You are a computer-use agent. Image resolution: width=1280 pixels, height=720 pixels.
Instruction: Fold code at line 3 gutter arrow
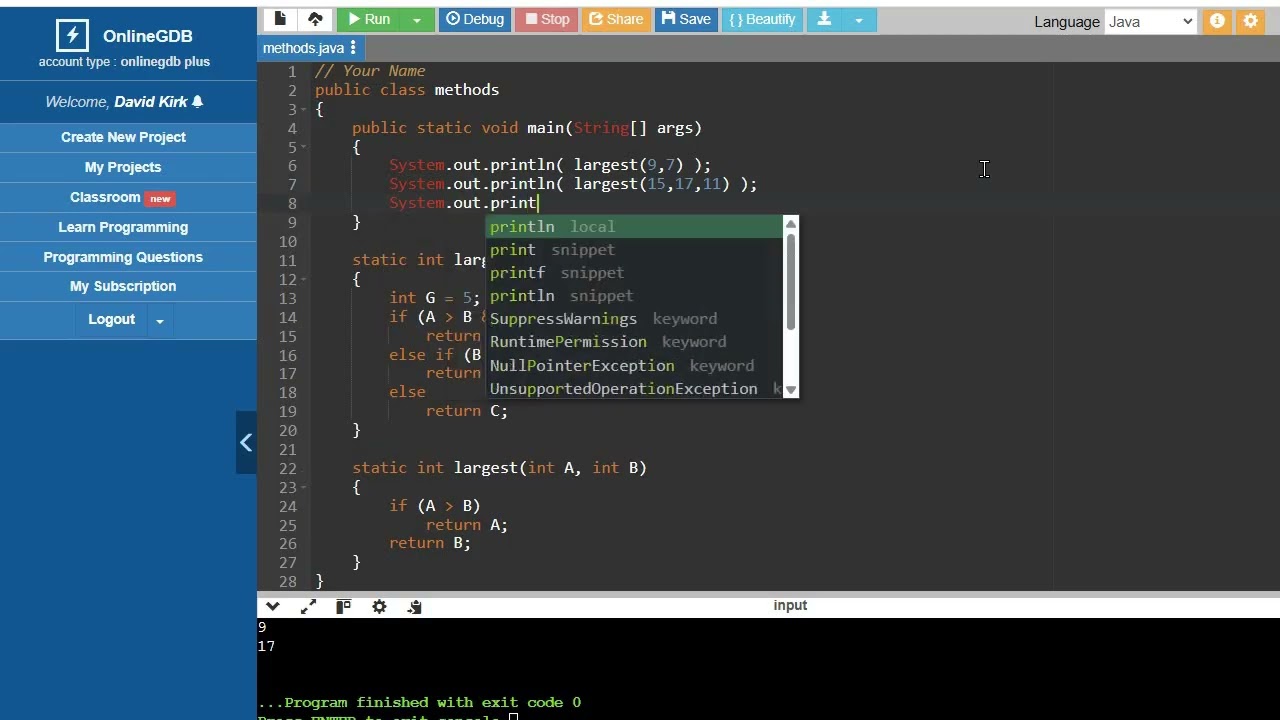click(x=304, y=109)
